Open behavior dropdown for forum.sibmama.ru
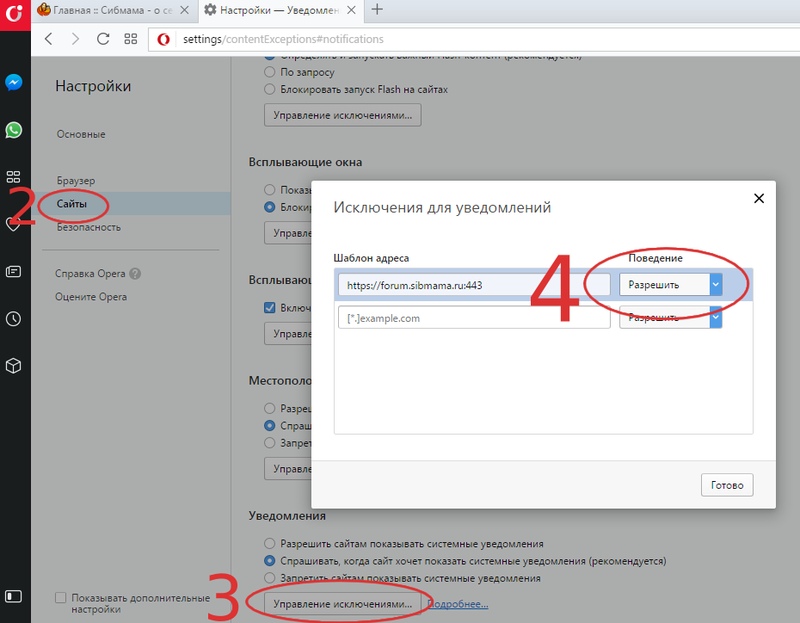 [x=673, y=285]
